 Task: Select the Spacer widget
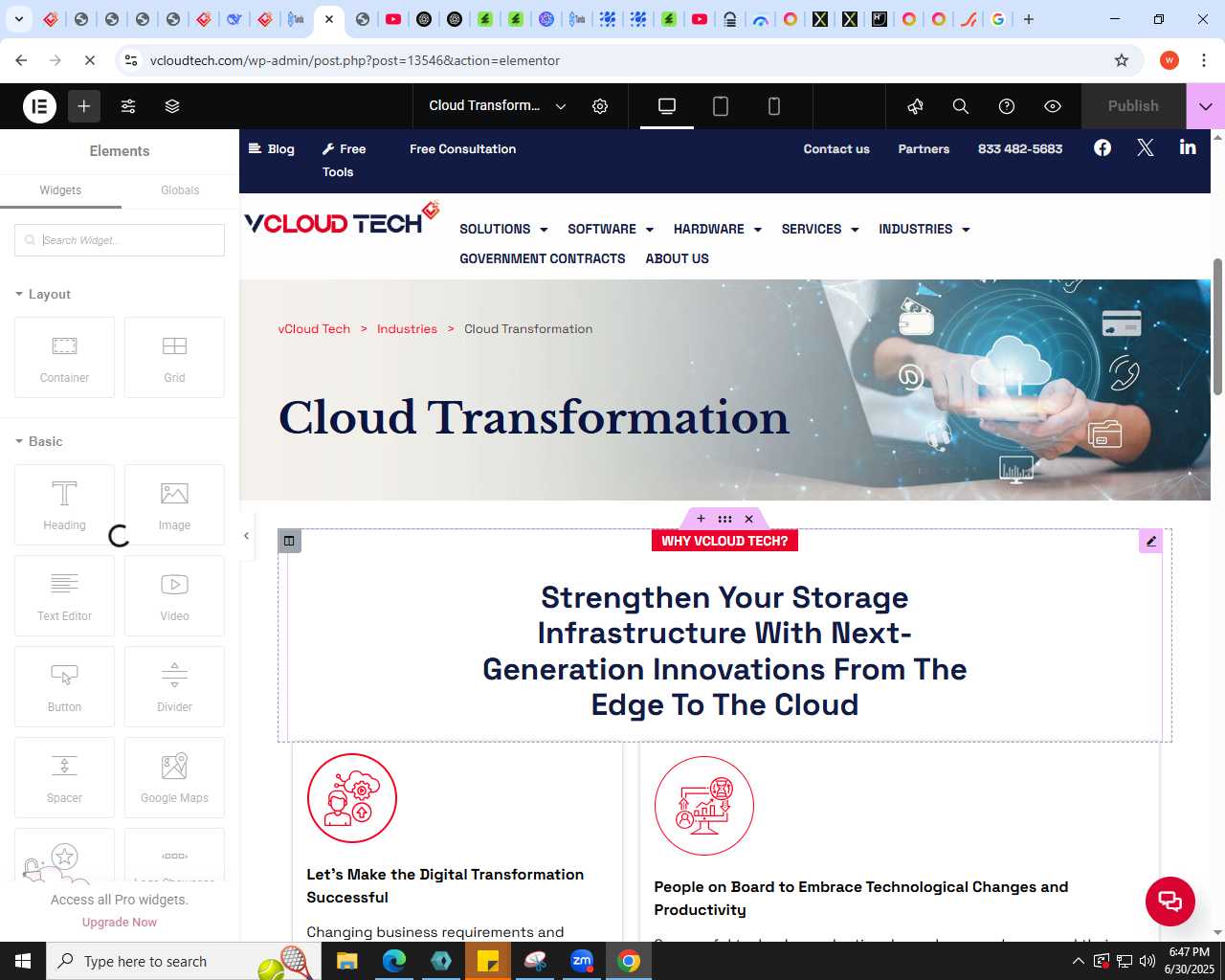click(x=64, y=777)
